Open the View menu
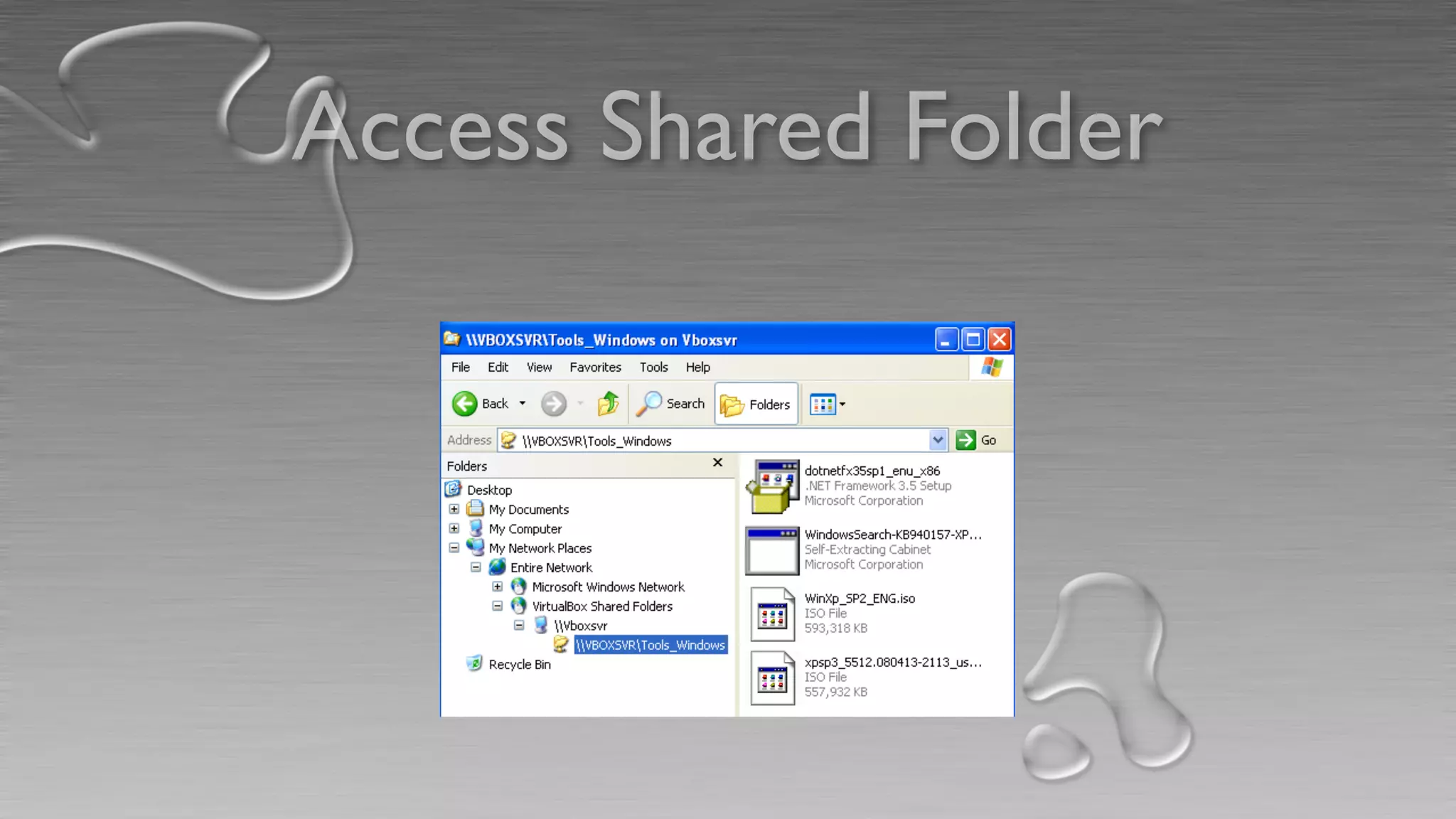Image resolution: width=1456 pixels, height=819 pixels. point(539,368)
